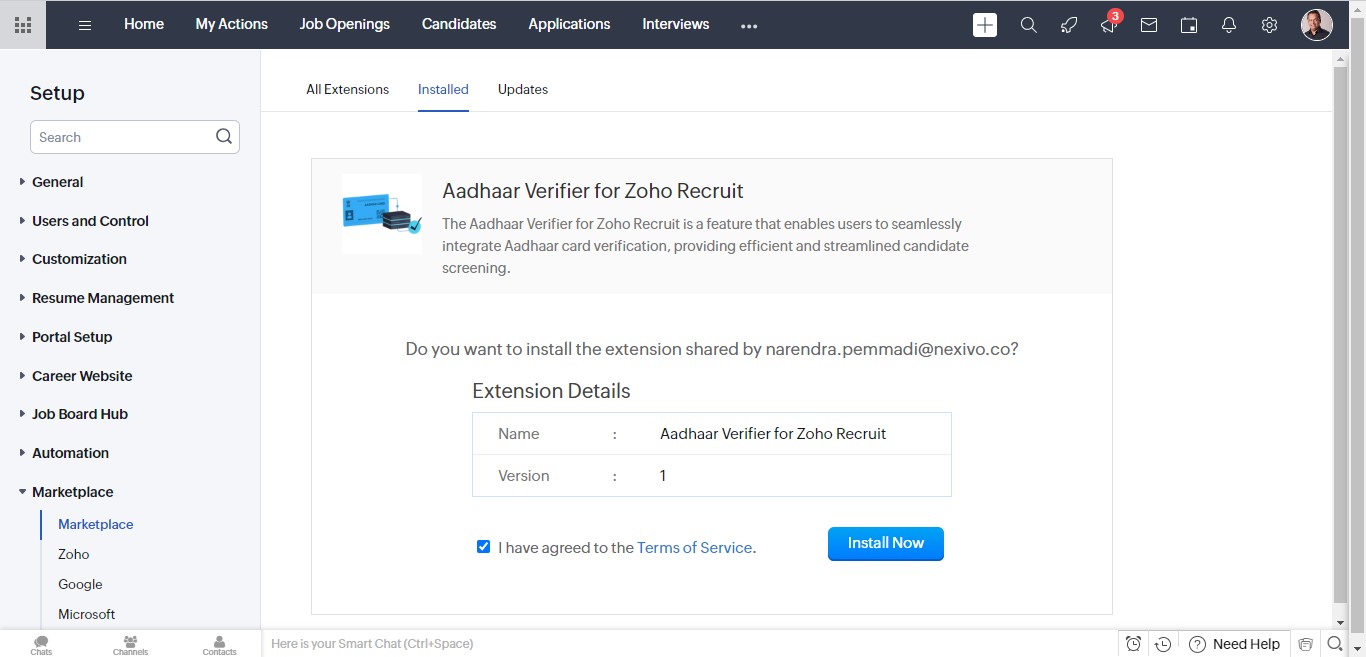Expand the Automation section
This screenshot has height=657, width=1366.
click(x=63, y=453)
